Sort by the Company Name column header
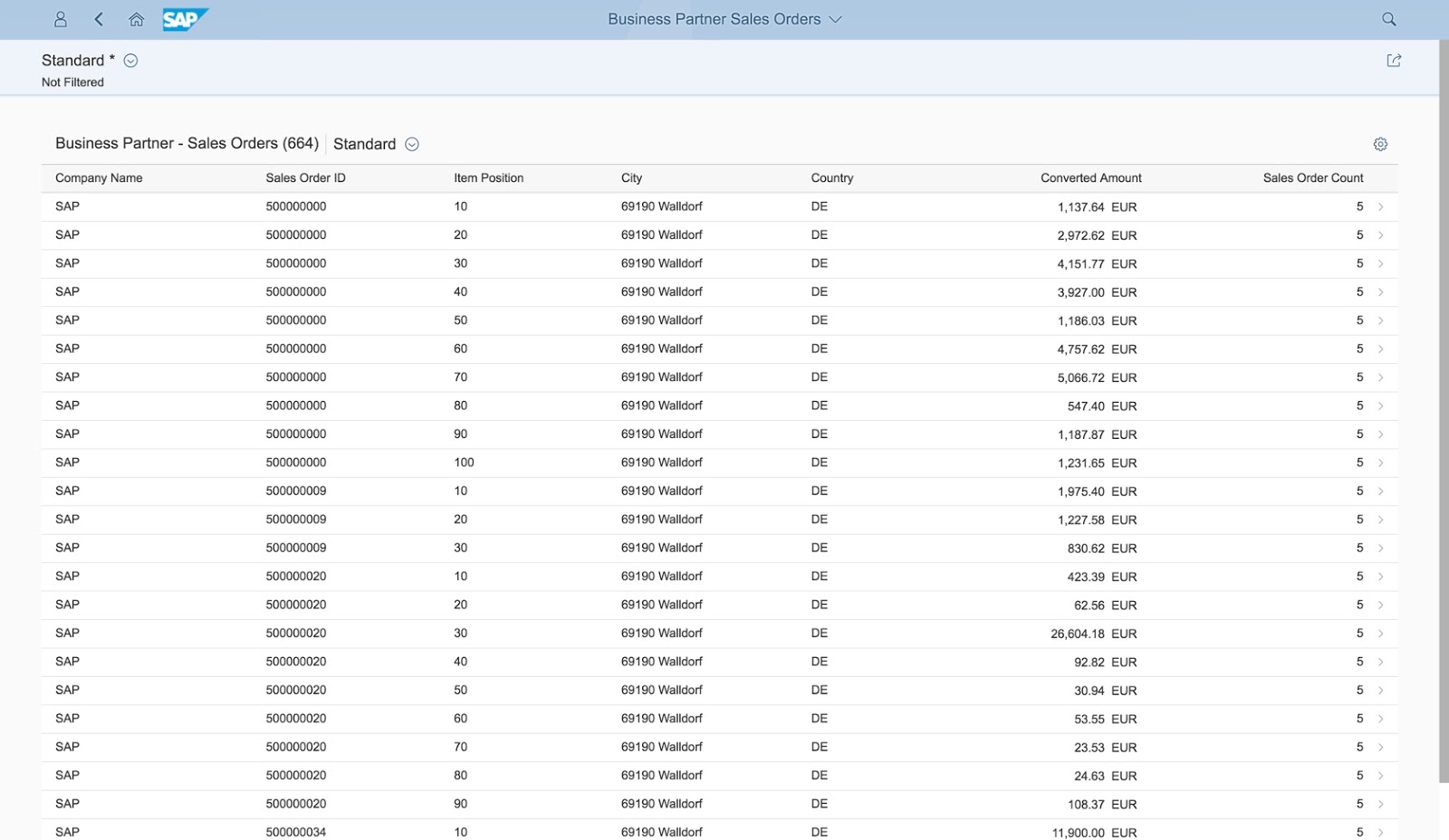Image resolution: width=1449 pixels, height=840 pixels. pos(99,177)
